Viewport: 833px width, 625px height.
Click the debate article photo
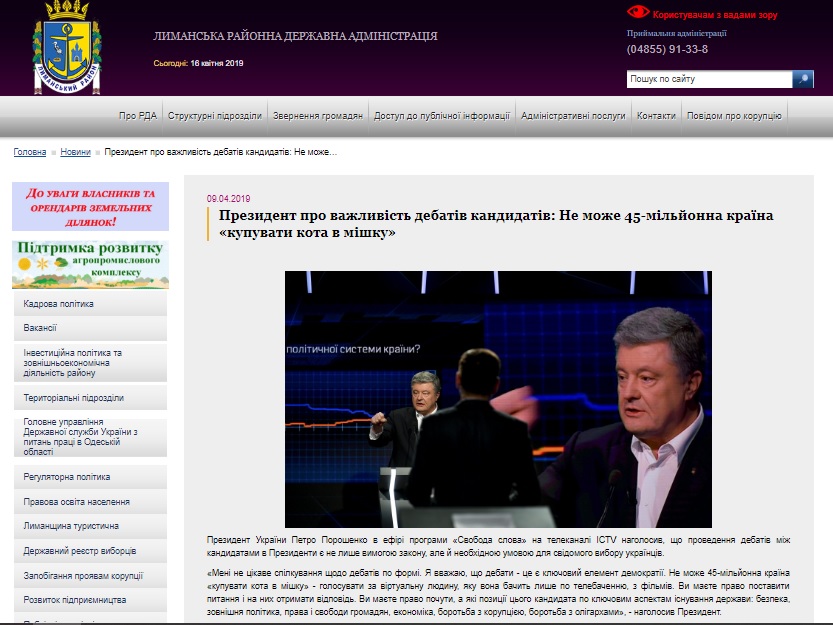pos(498,398)
